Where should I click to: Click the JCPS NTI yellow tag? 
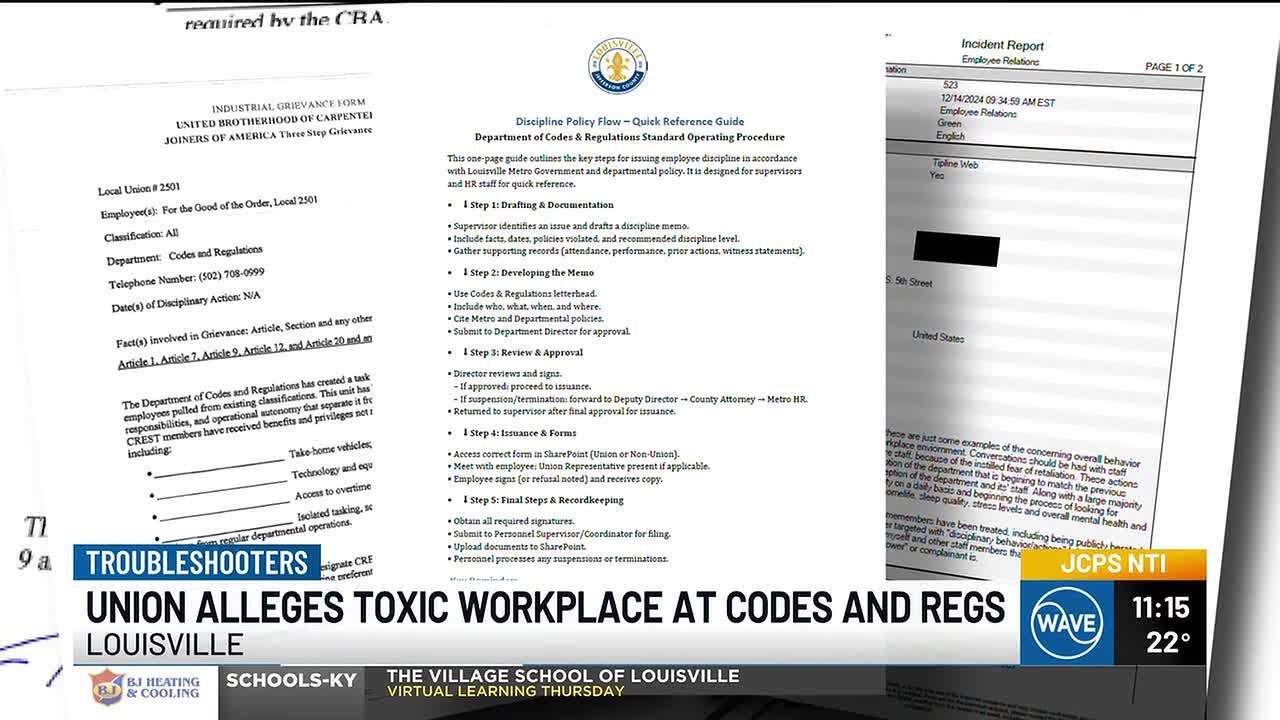click(x=1115, y=565)
